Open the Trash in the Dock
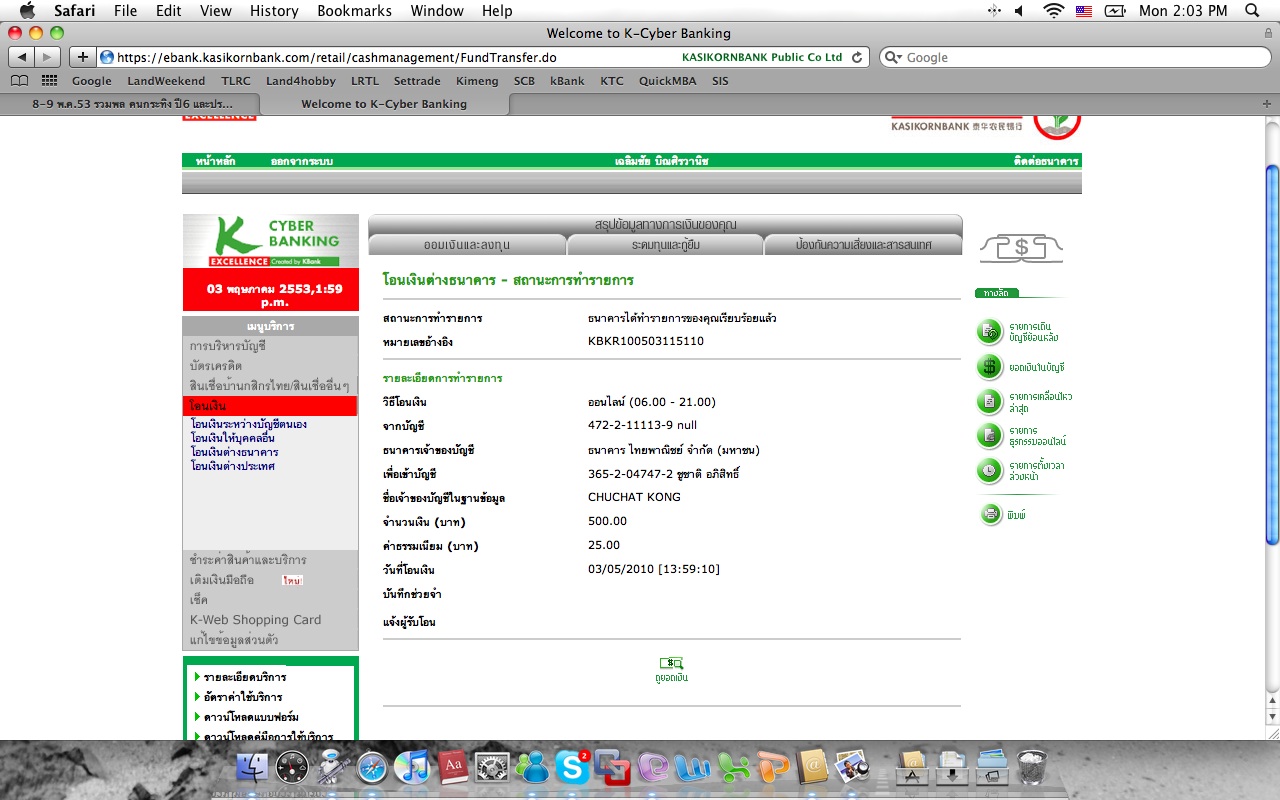 [1031, 767]
